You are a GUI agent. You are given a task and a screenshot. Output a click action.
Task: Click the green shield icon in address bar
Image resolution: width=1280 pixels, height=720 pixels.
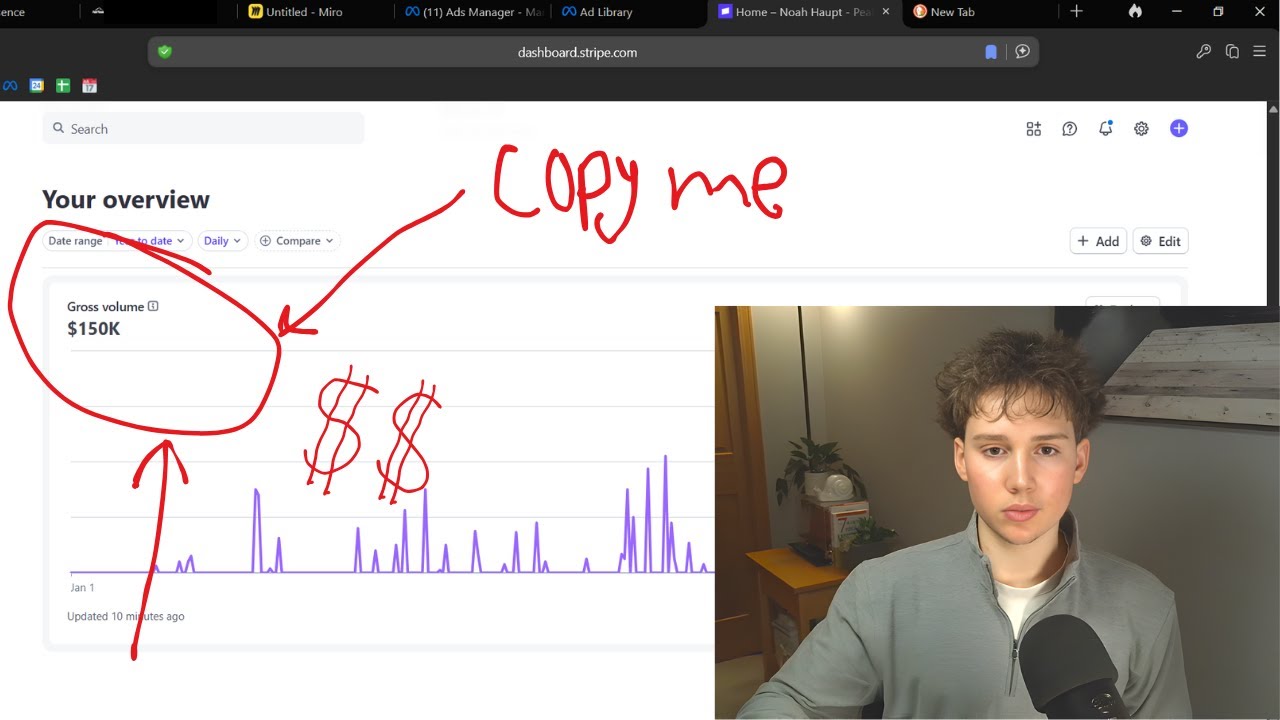[165, 52]
